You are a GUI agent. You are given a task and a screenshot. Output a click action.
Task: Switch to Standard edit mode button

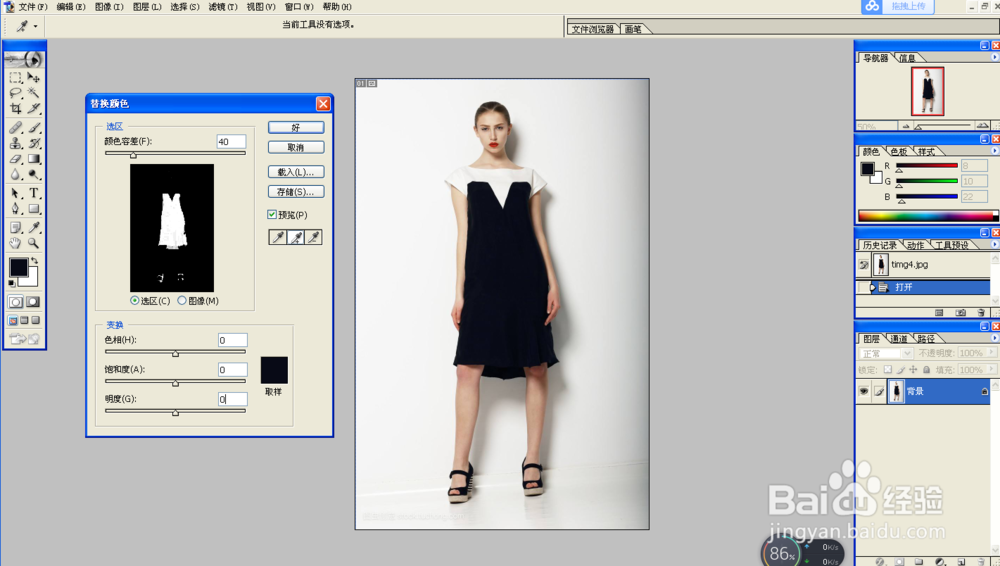(x=16, y=302)
